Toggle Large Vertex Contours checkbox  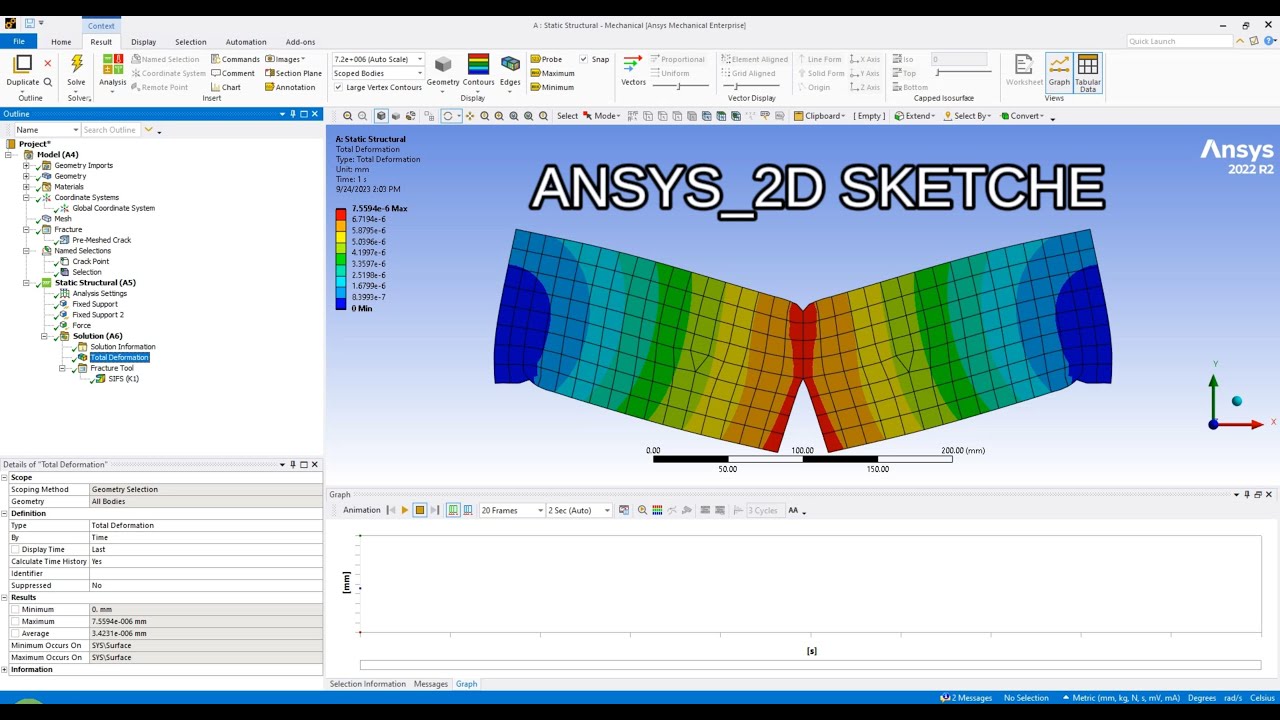click(338, 87)
